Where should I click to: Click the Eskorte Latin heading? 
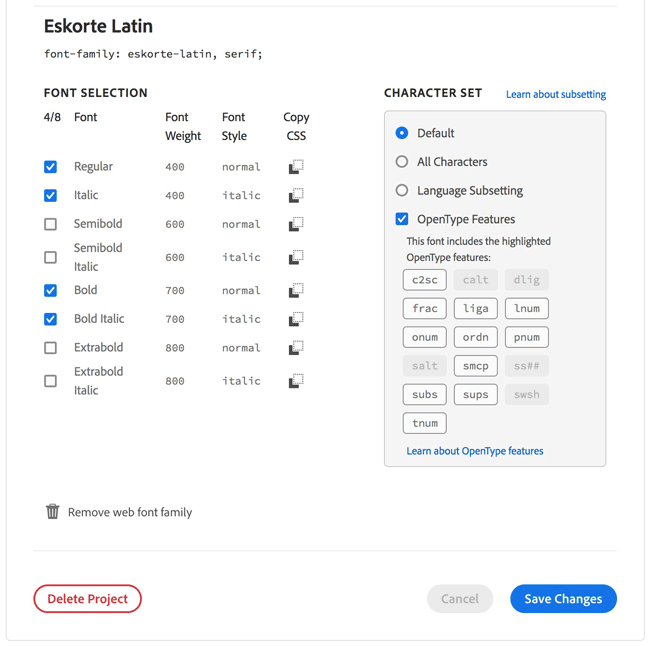[x=98, y=26]
